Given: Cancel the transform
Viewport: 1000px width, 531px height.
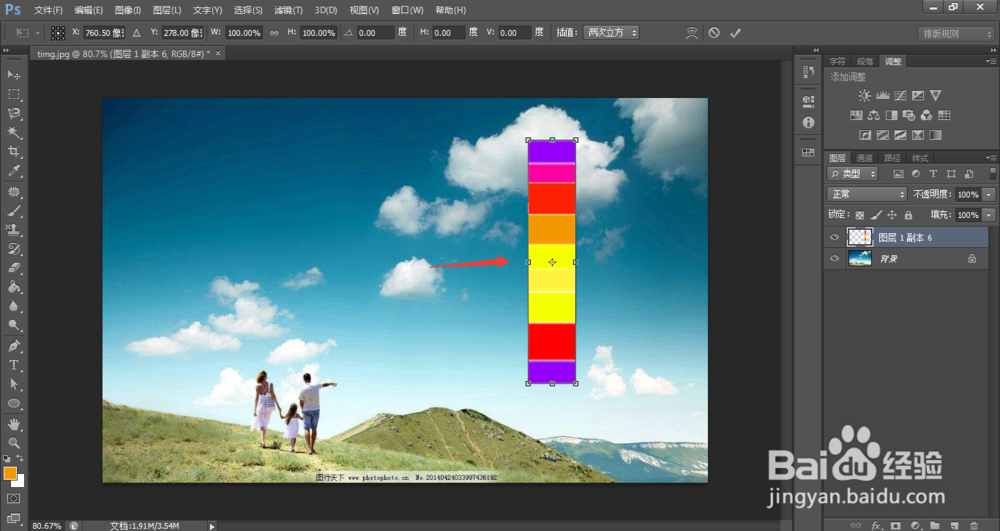Looking at the screenshot, I should [714, 33].
